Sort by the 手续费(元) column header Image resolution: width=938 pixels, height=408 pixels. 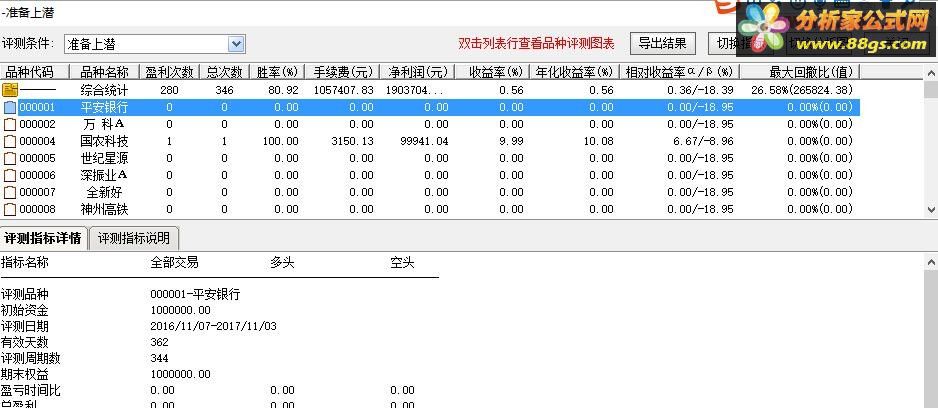point(342,72)
